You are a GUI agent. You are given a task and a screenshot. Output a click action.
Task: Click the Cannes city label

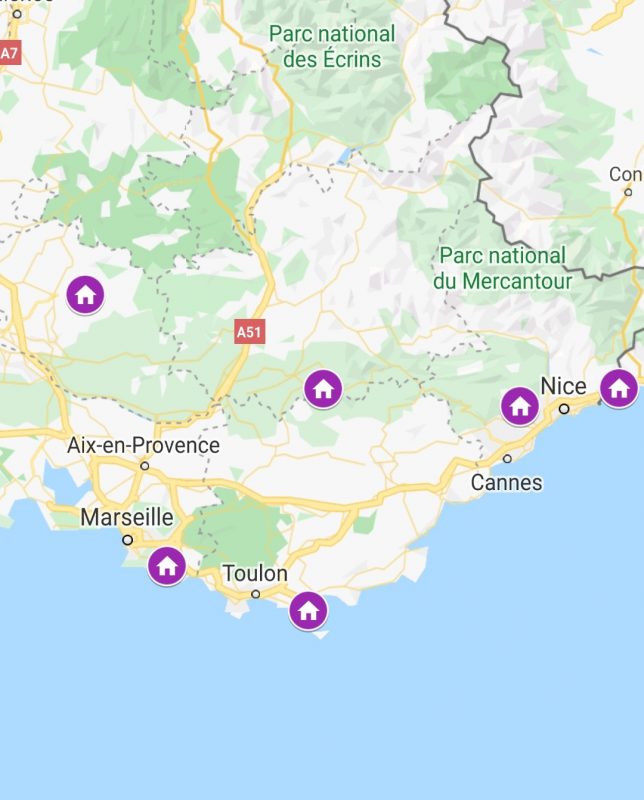click(x=506, y=483)
